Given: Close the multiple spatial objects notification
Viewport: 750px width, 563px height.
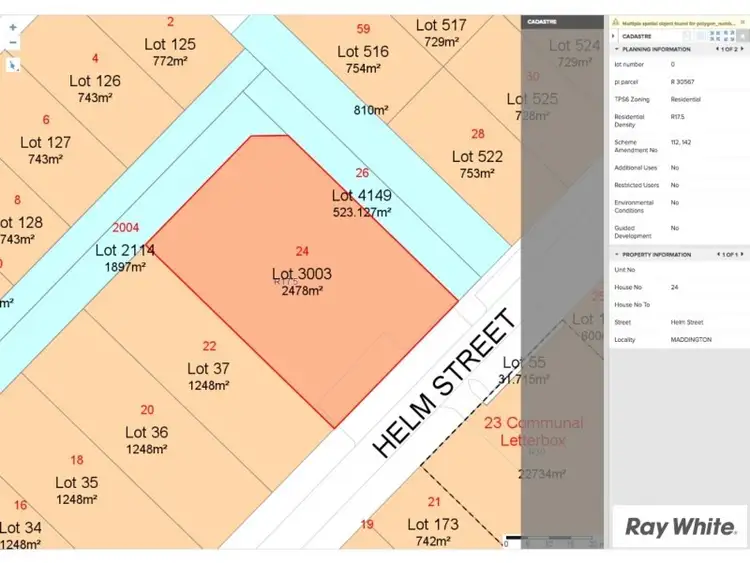Looking at the screenshot, I should point(741,21).
